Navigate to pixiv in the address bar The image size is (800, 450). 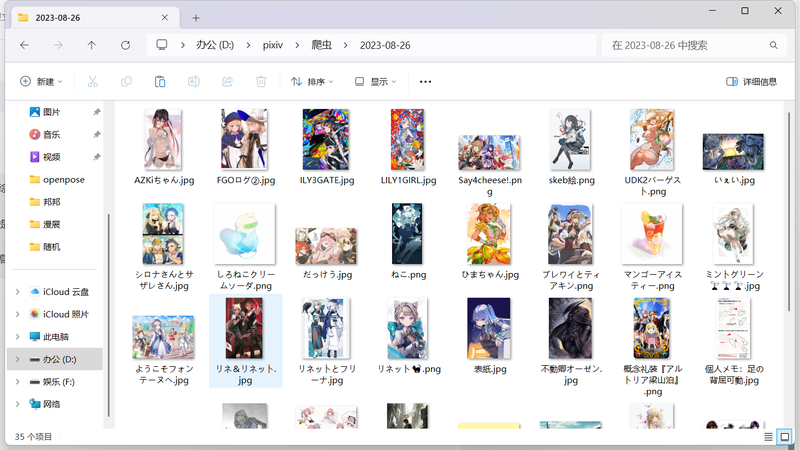click(x=272, y=45)
